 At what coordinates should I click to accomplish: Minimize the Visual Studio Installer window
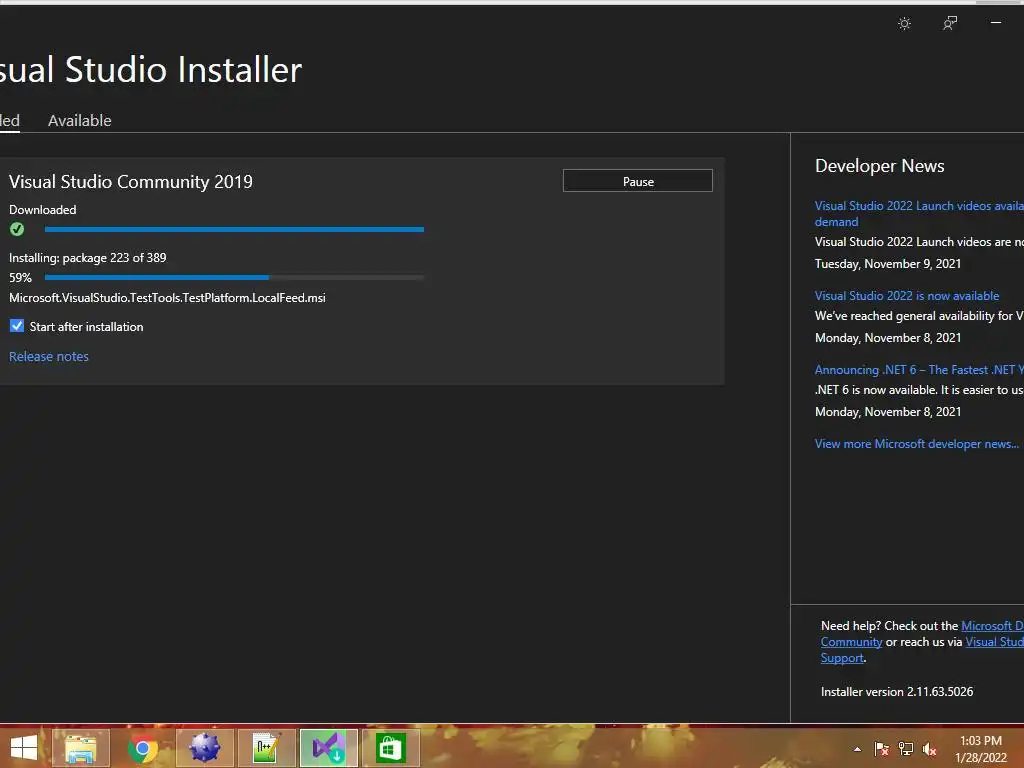[x=996, y=23]
